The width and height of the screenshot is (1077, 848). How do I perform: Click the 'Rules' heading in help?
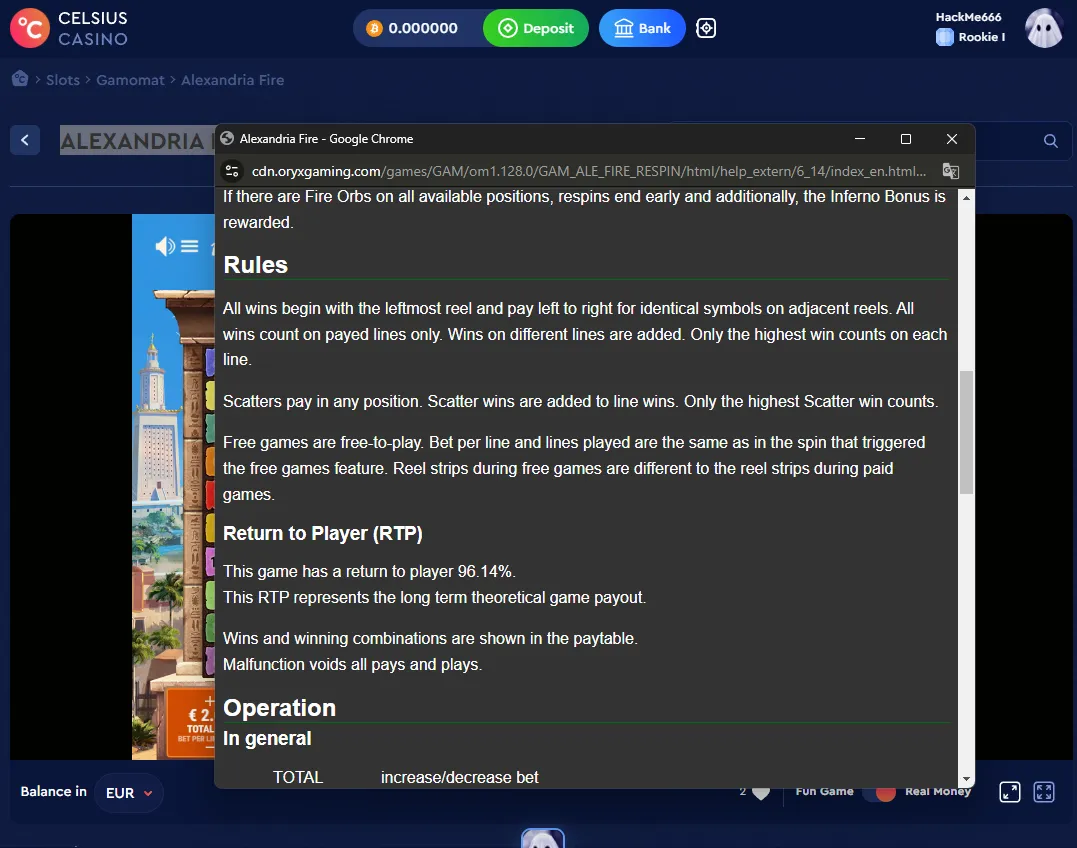pos(256,265)
